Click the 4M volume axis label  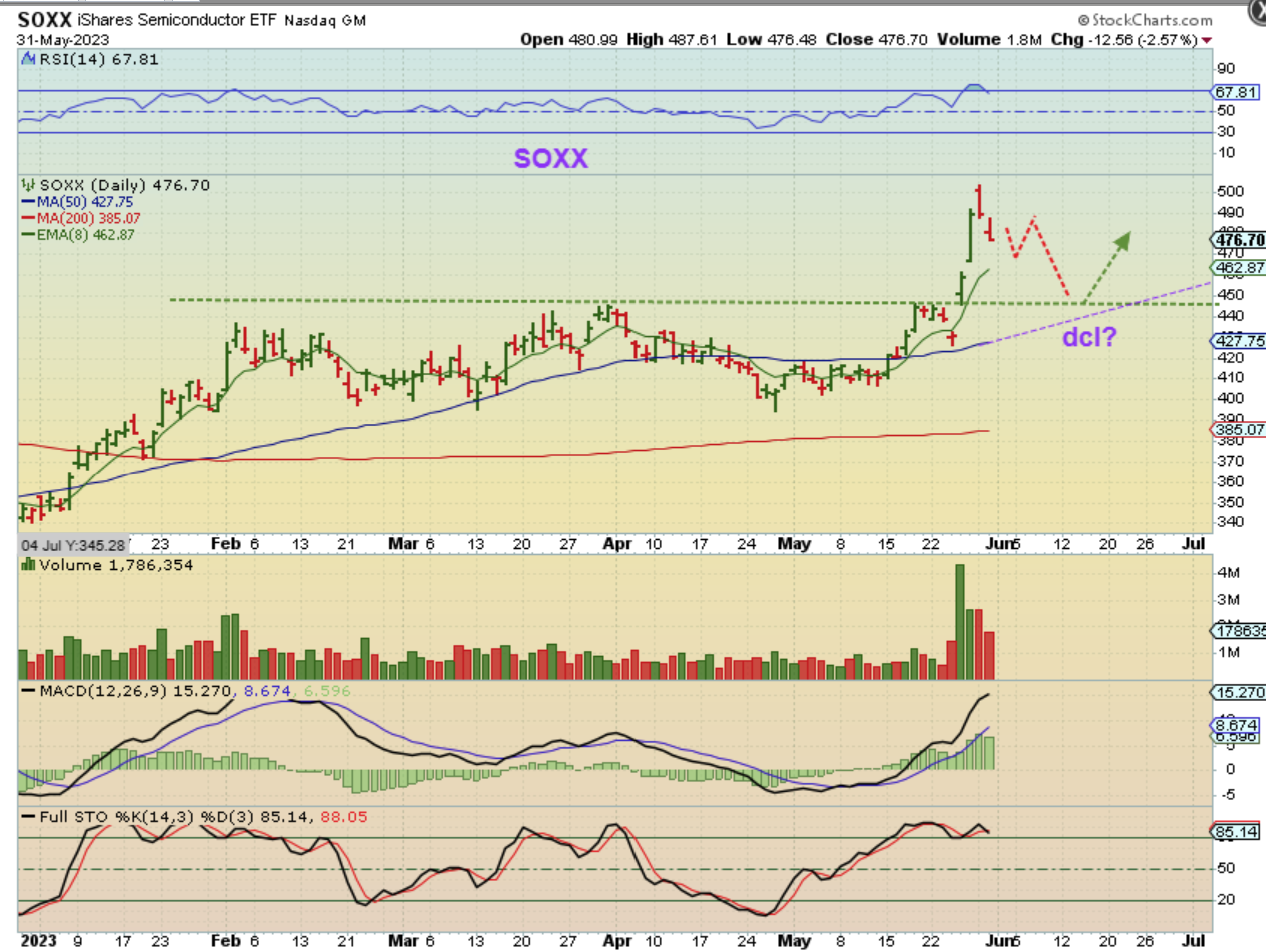point(1231,574)
